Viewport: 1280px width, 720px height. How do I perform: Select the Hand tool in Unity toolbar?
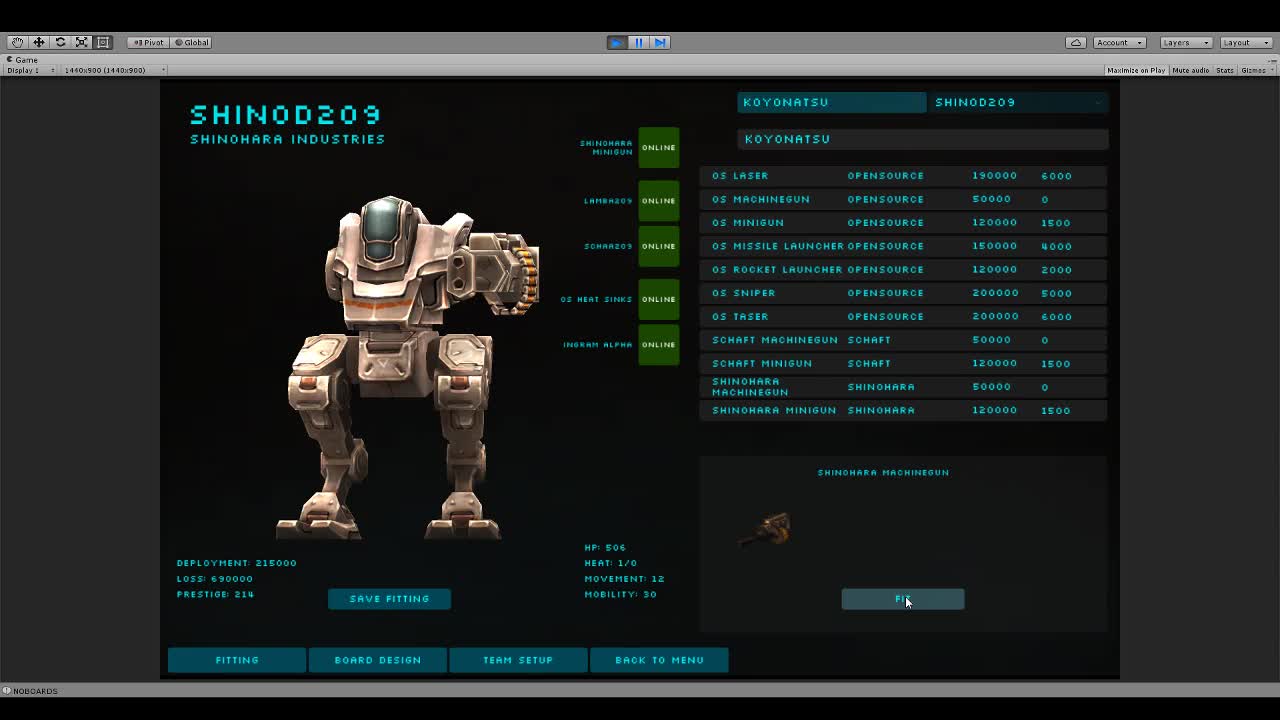pyautogui.click(x=16, y=42)
